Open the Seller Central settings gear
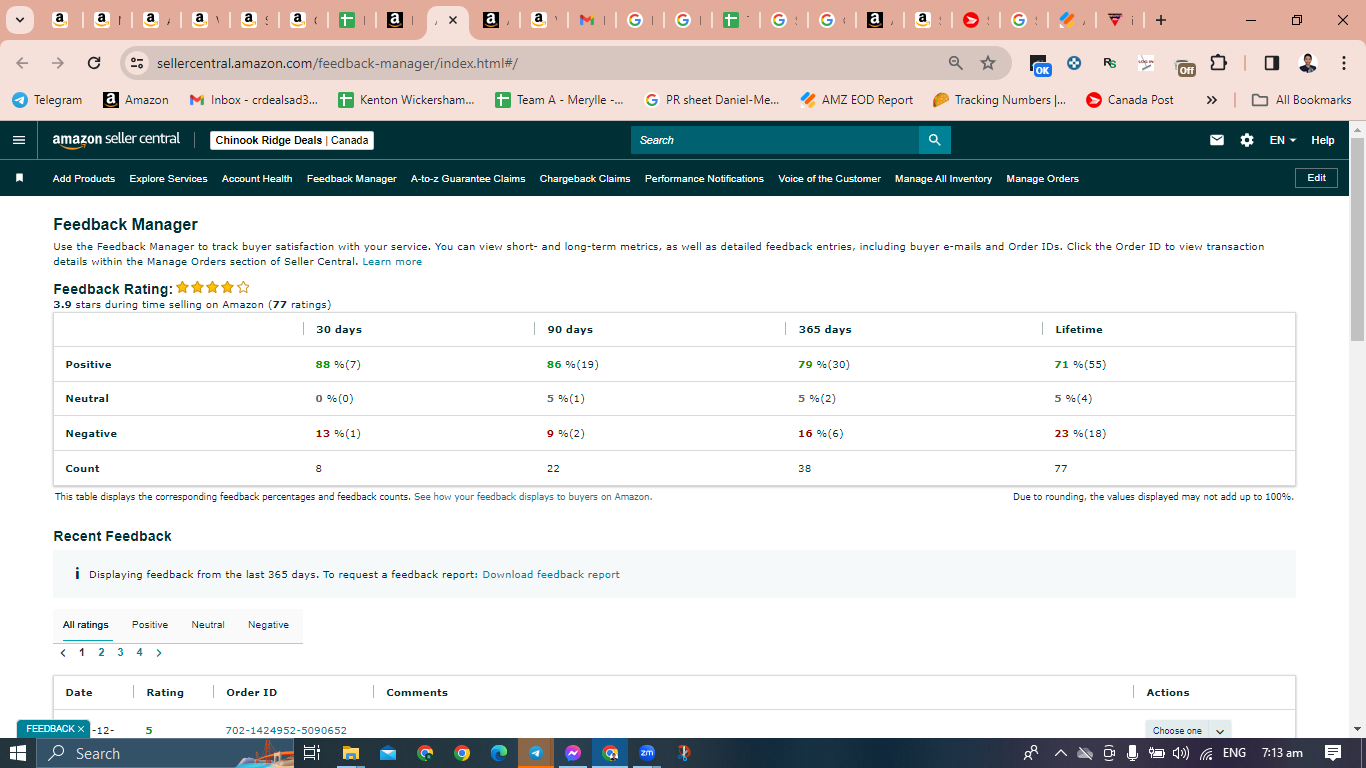Image resolution: width=1366 pixels, height=768 pixels. tap(1247, 140)
